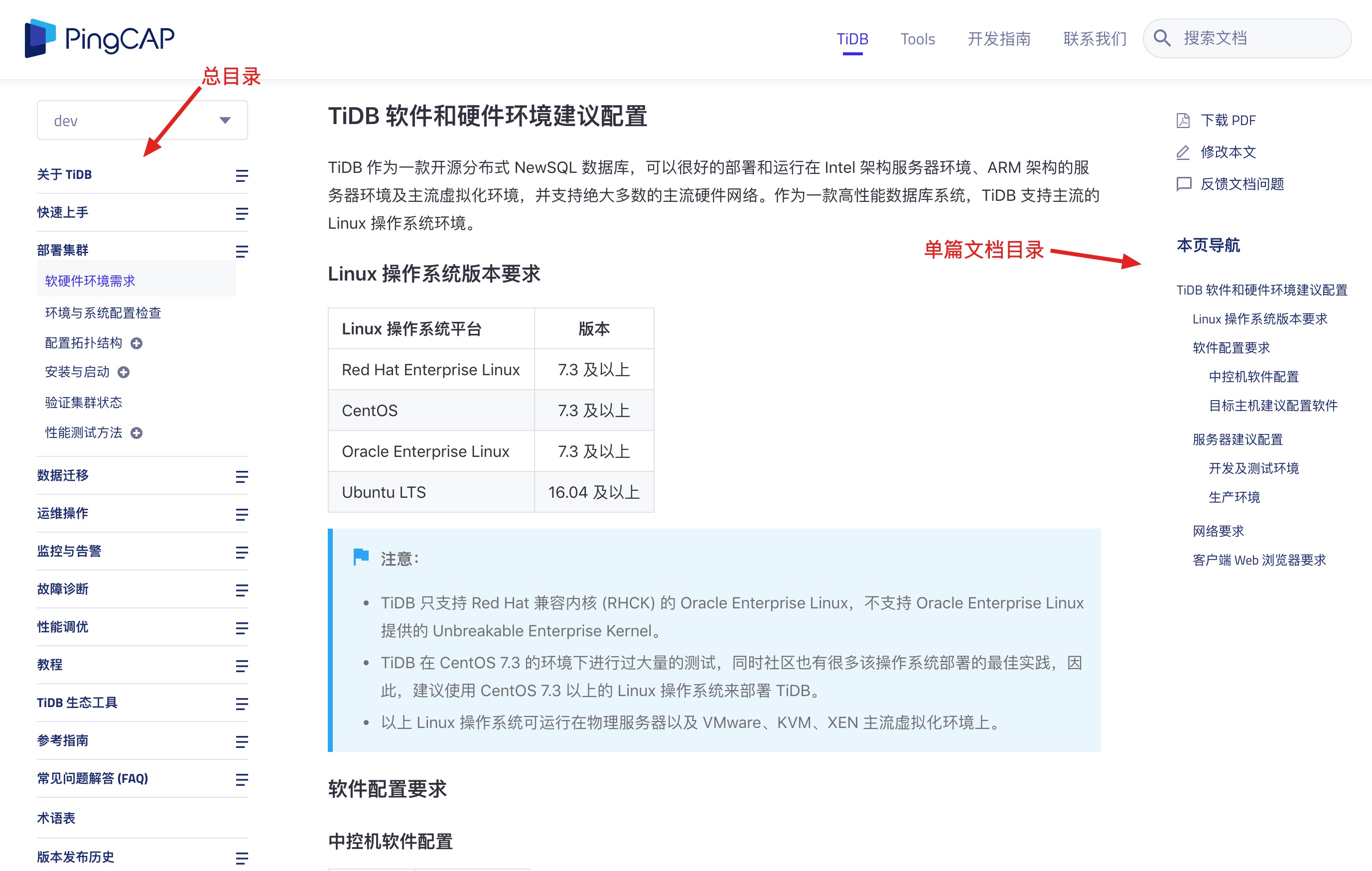The image size is (1372, 871).
Task: Click the pencil edit icon
Action: [1183, 152]
